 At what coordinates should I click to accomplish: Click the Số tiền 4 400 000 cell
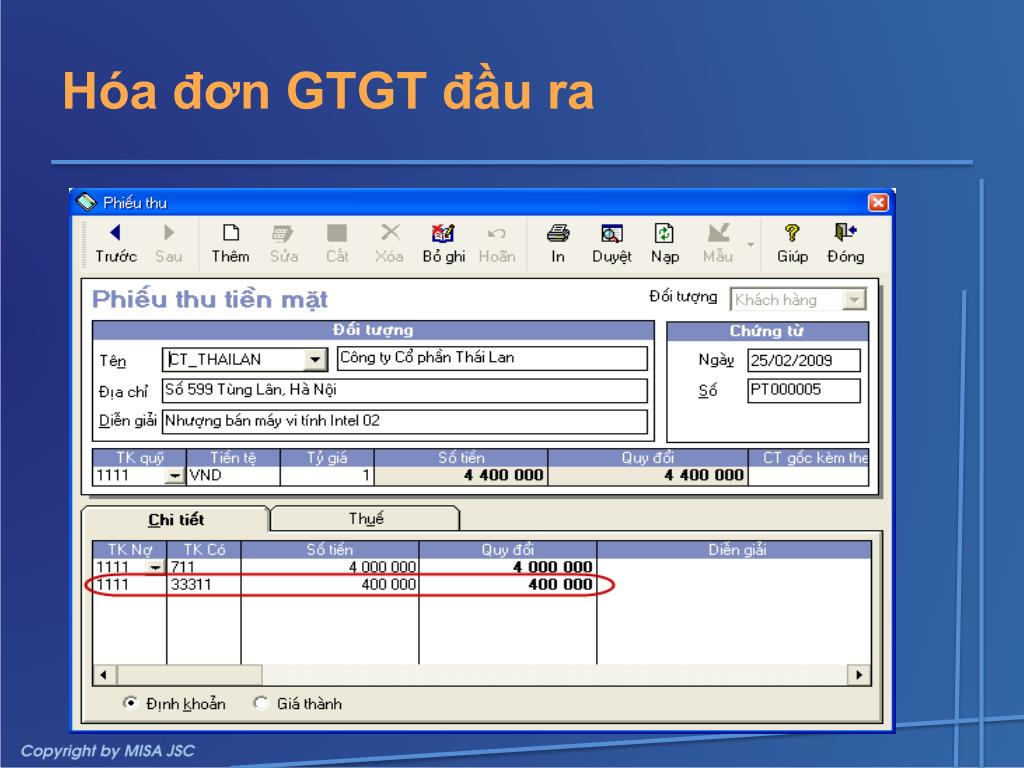tap(461, 475)
